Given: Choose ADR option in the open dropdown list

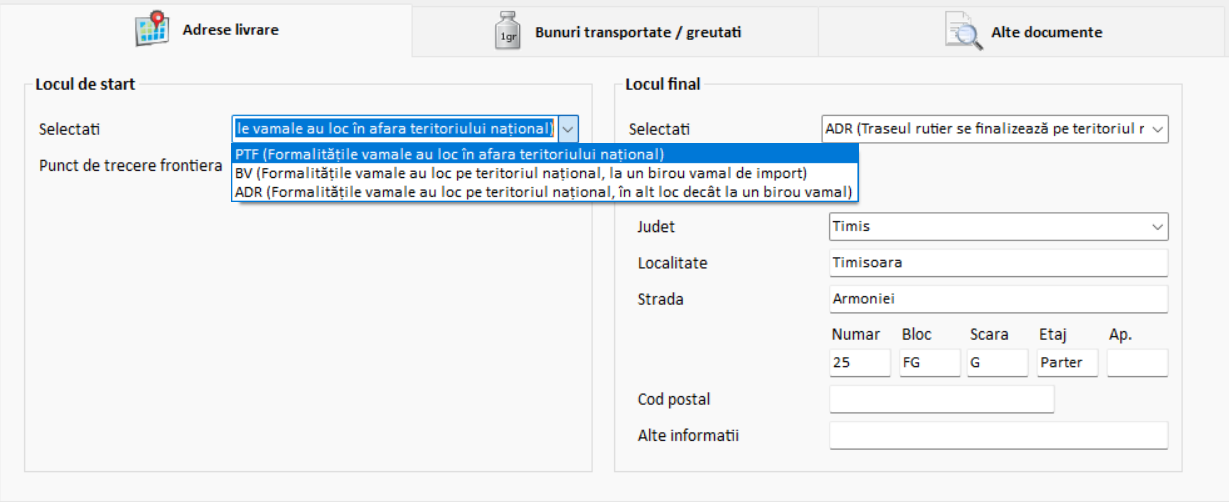Looking at the screenshot, I should point(545,190).
